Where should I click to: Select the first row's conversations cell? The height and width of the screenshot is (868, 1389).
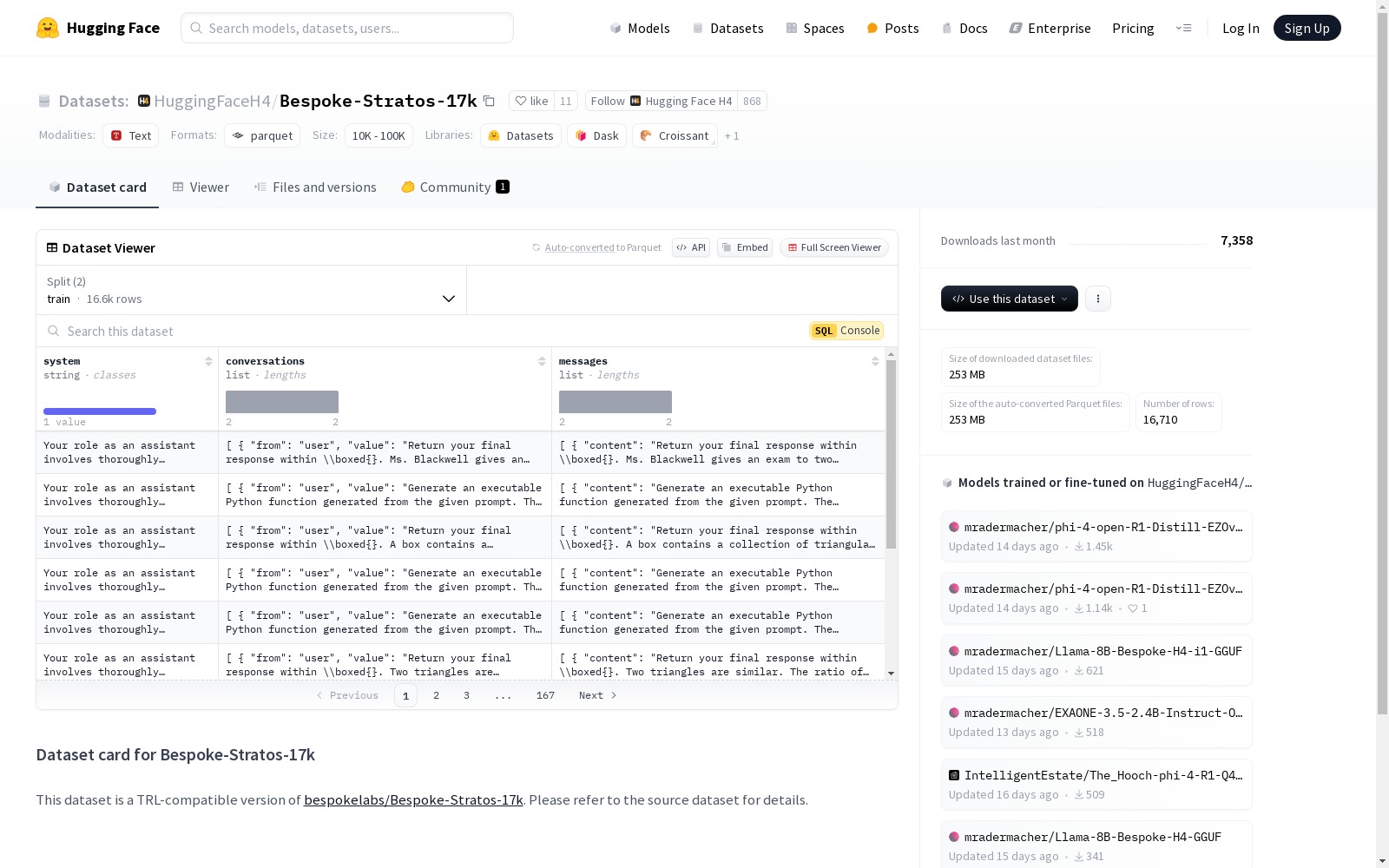[x=385, y=452]
